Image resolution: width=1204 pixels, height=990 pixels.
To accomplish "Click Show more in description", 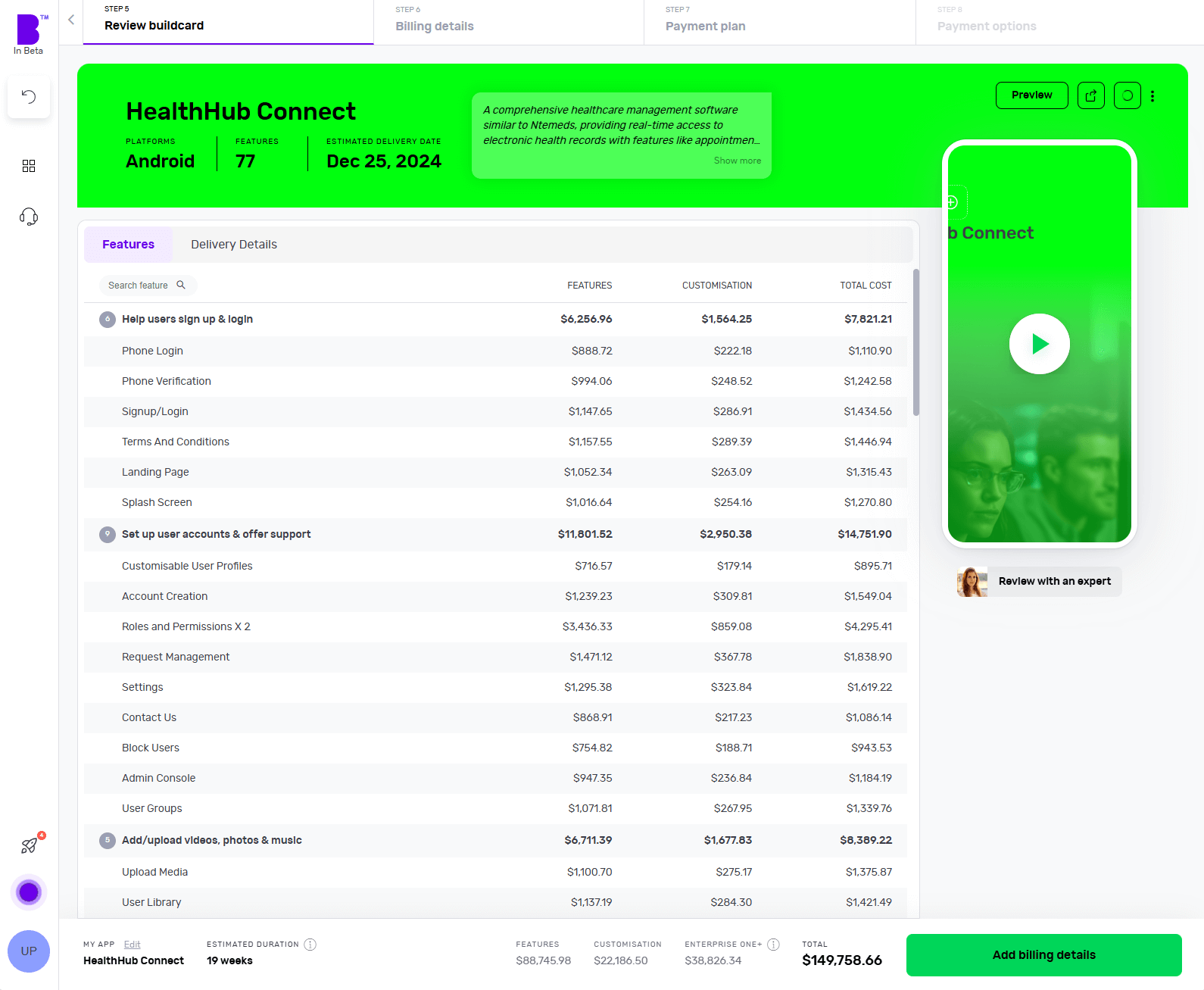I will tap(738, 161).
